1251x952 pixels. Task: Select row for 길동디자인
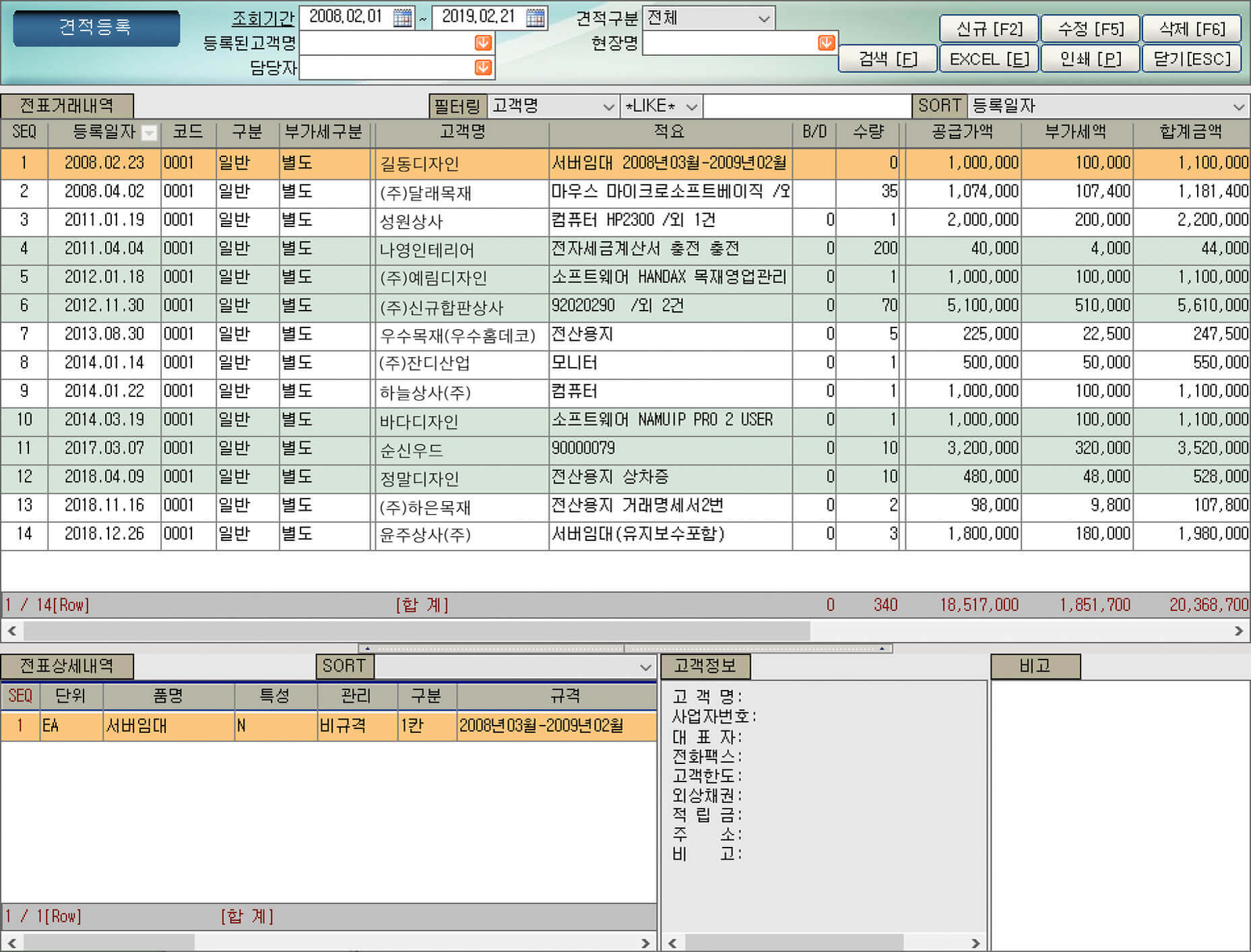click(625, 163)
